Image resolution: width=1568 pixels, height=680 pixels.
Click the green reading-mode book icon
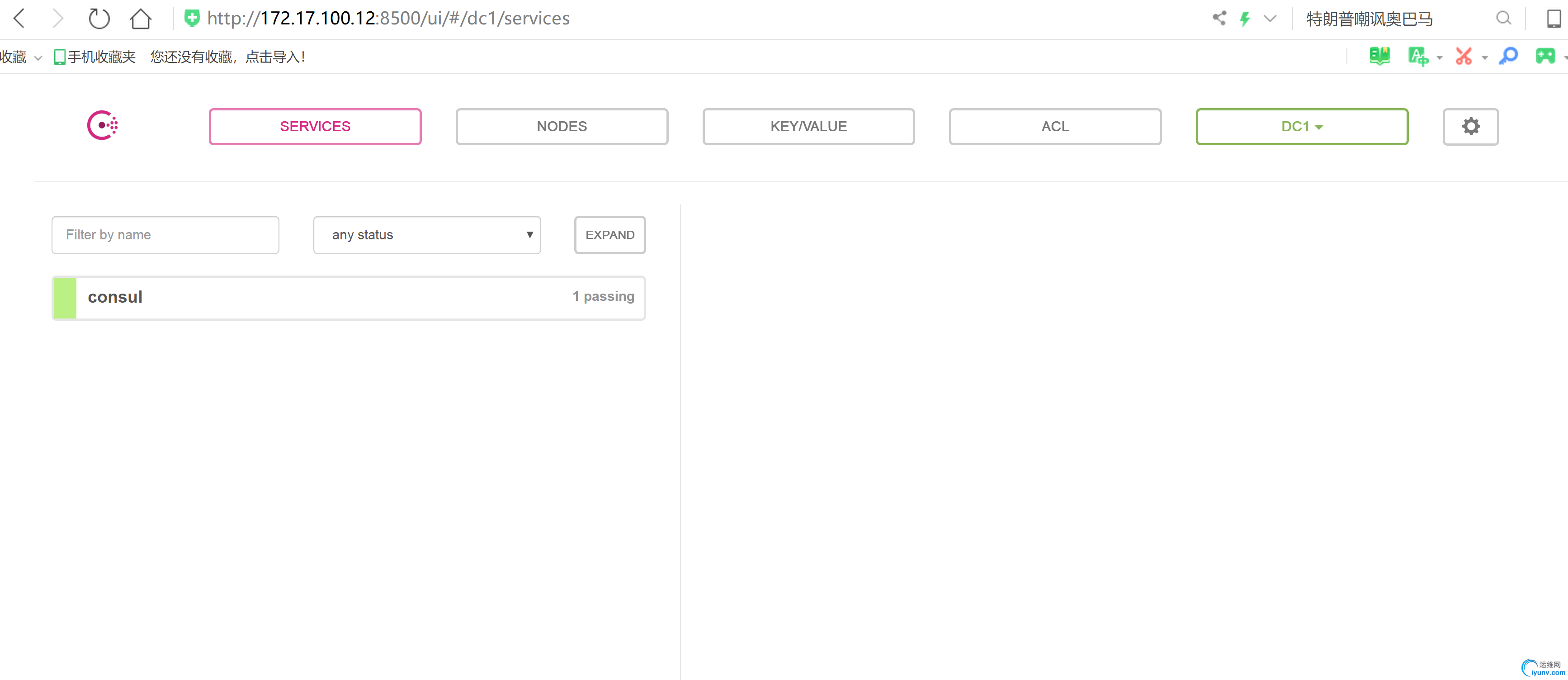1379,57
